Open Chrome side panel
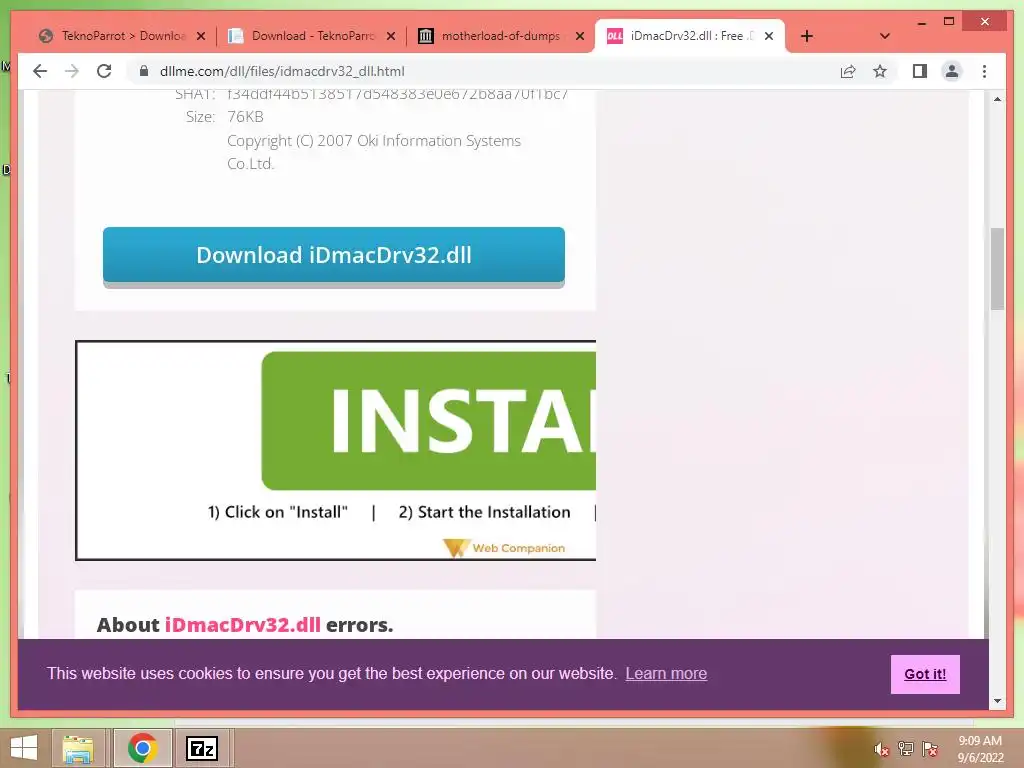The height and width of the screenshot is (768, 1024). click(920, 71)
